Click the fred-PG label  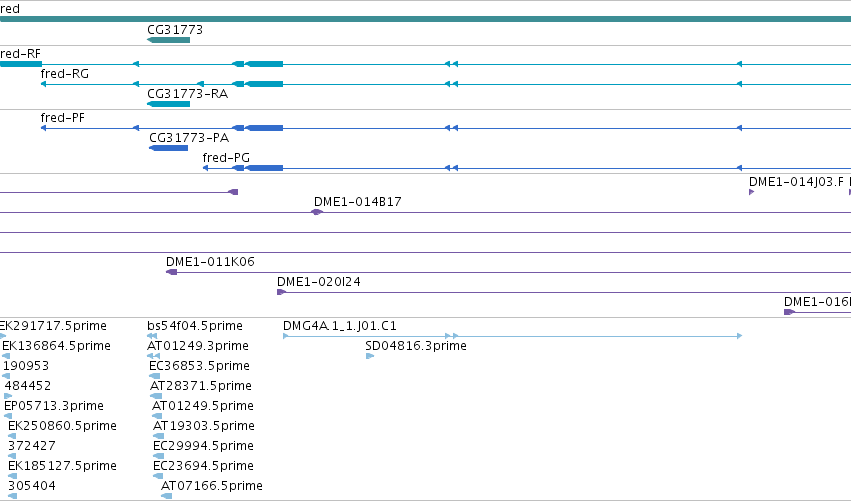point(226,158)
